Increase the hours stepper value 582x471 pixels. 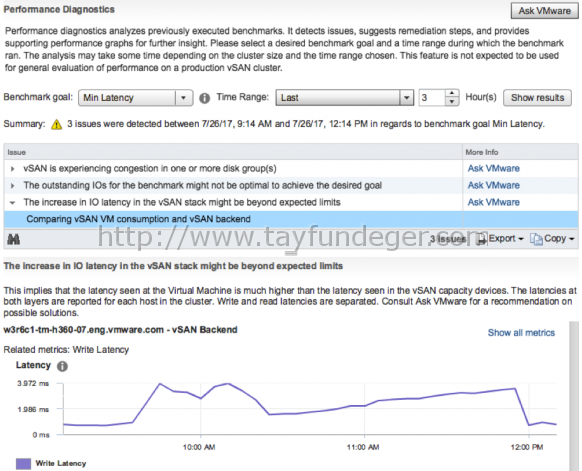452,94
